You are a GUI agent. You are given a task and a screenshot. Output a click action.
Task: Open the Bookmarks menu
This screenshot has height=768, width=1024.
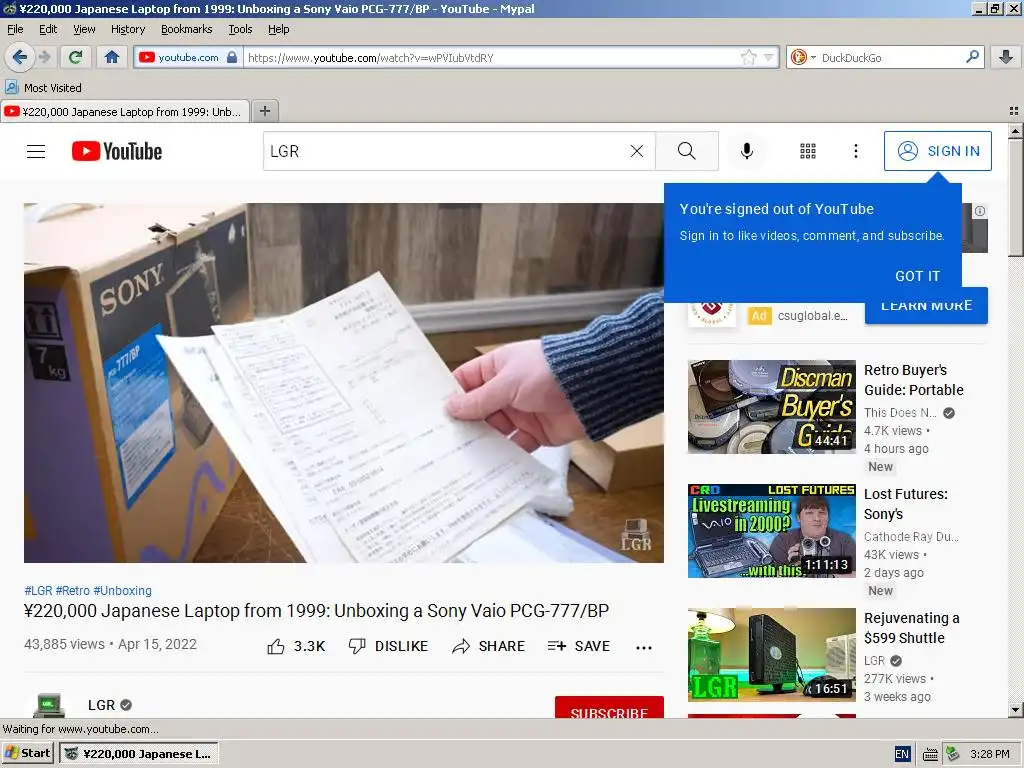[187, 29]
